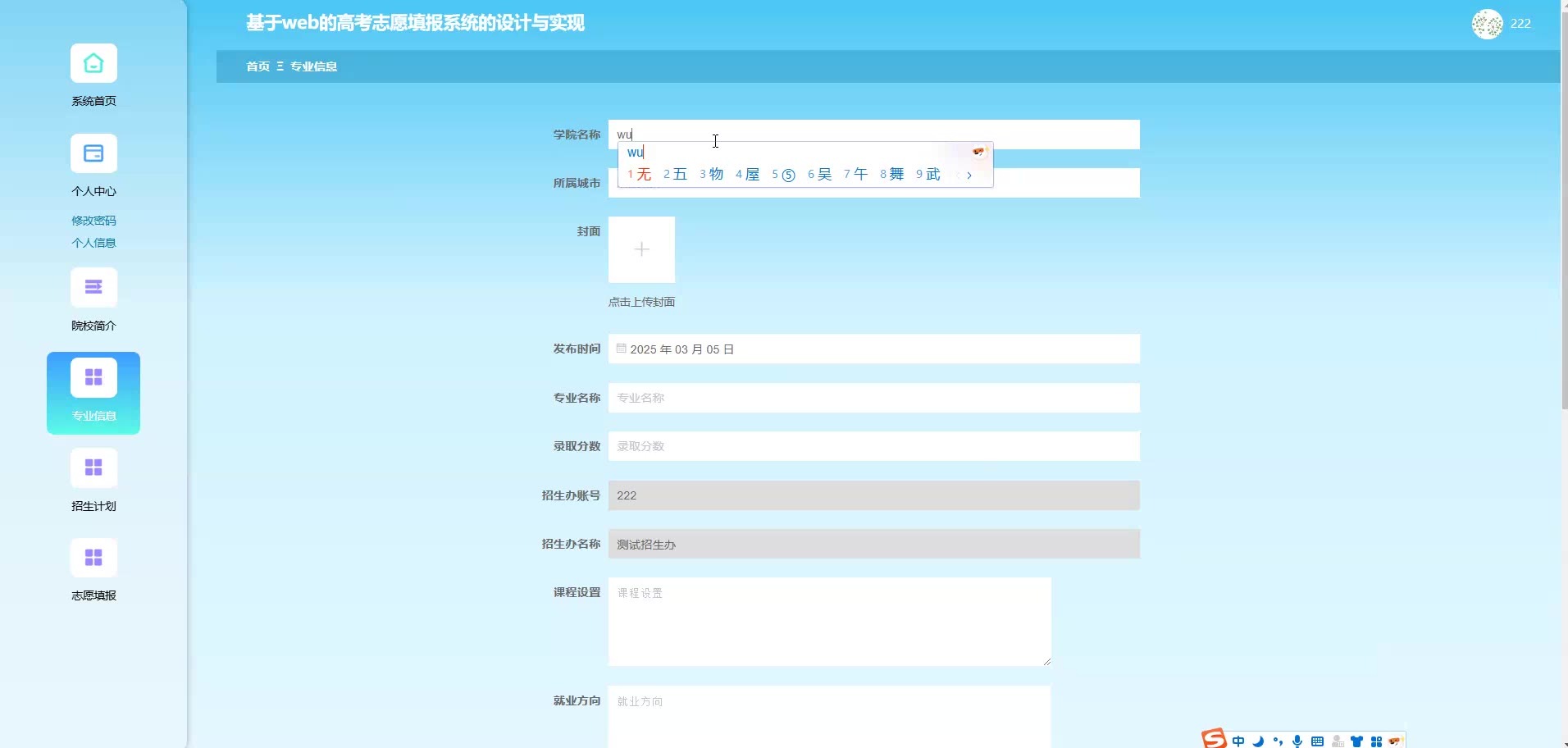Click the page title in header
1568x748 pixels.
click(x=416, y=23)
